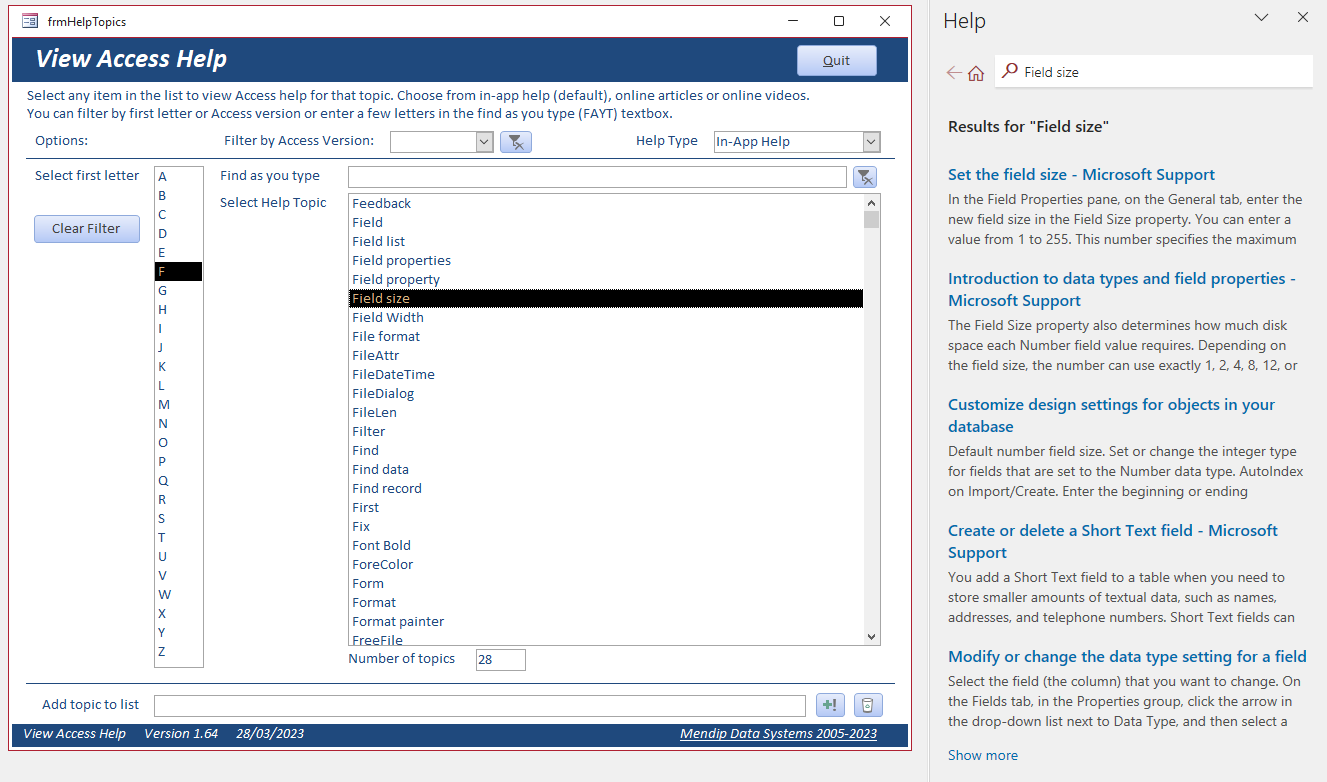Click the delete topic trash icon

click(867, 705)
